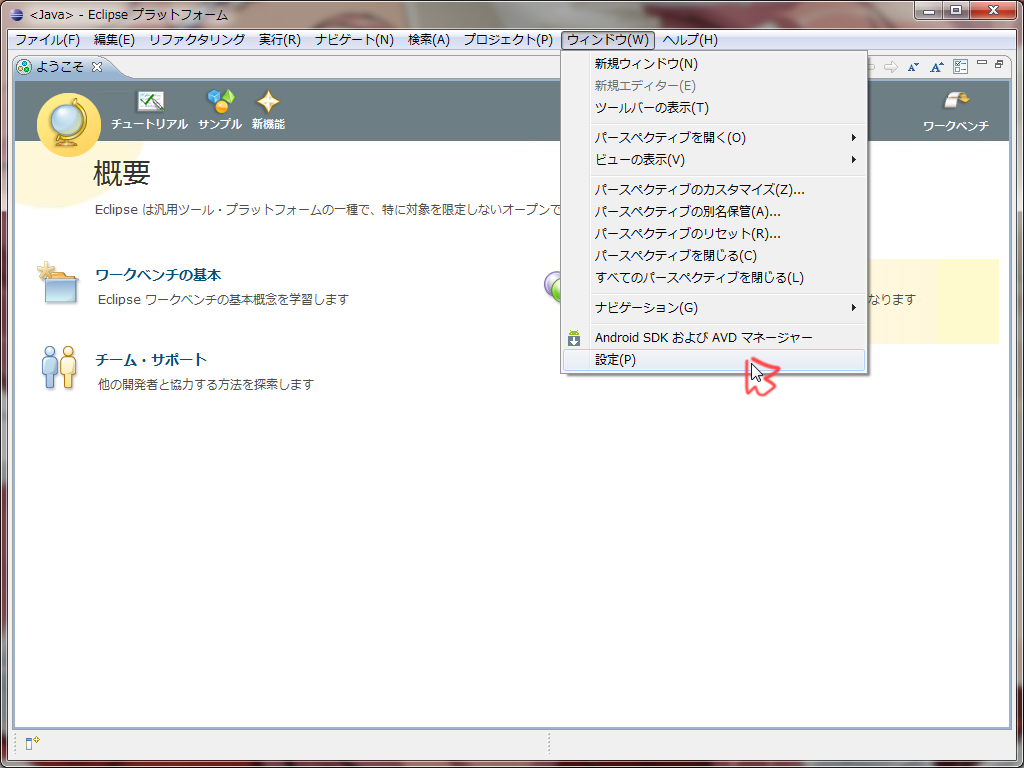
Task: Open the ヘルプ(H) menu
Action: click(x=690, y=40)
